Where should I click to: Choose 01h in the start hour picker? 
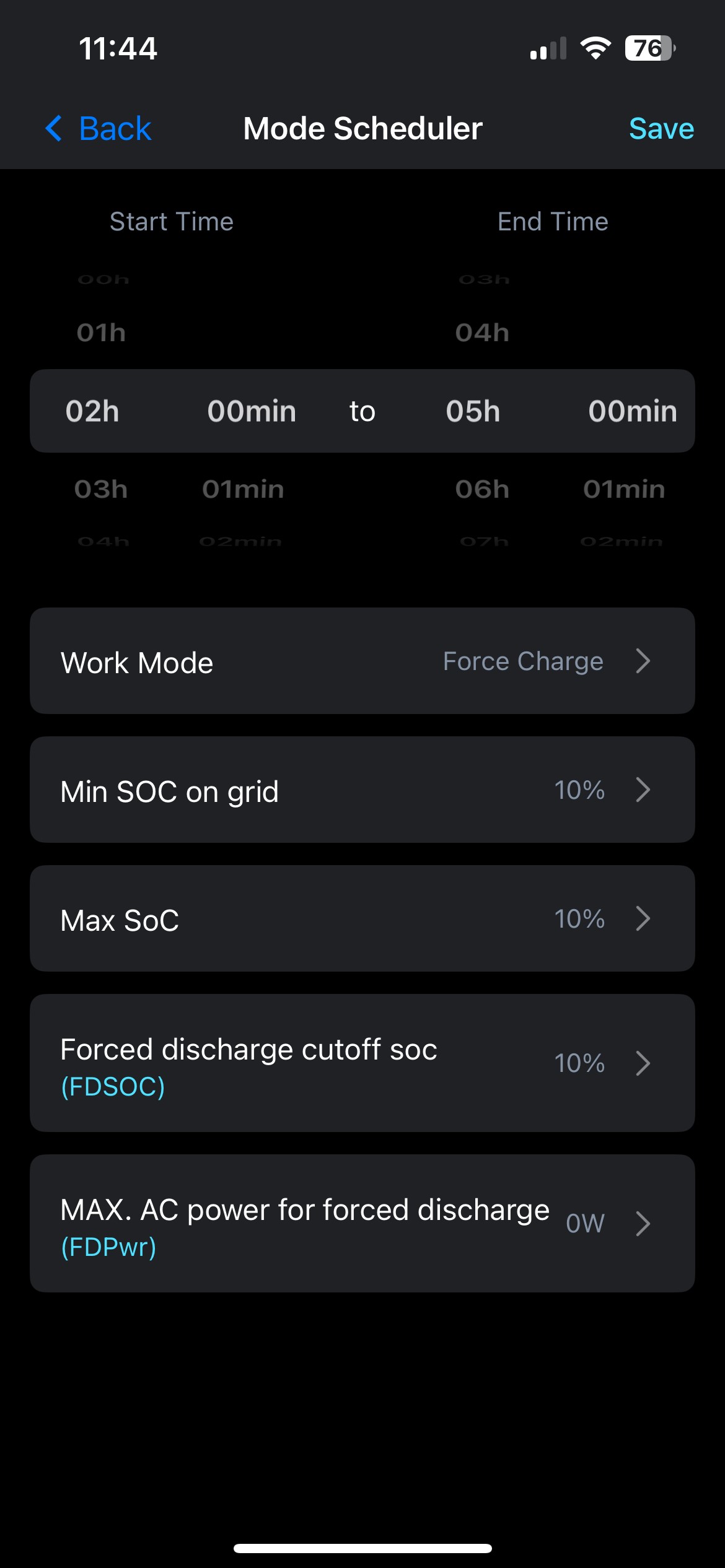point(101,333)
